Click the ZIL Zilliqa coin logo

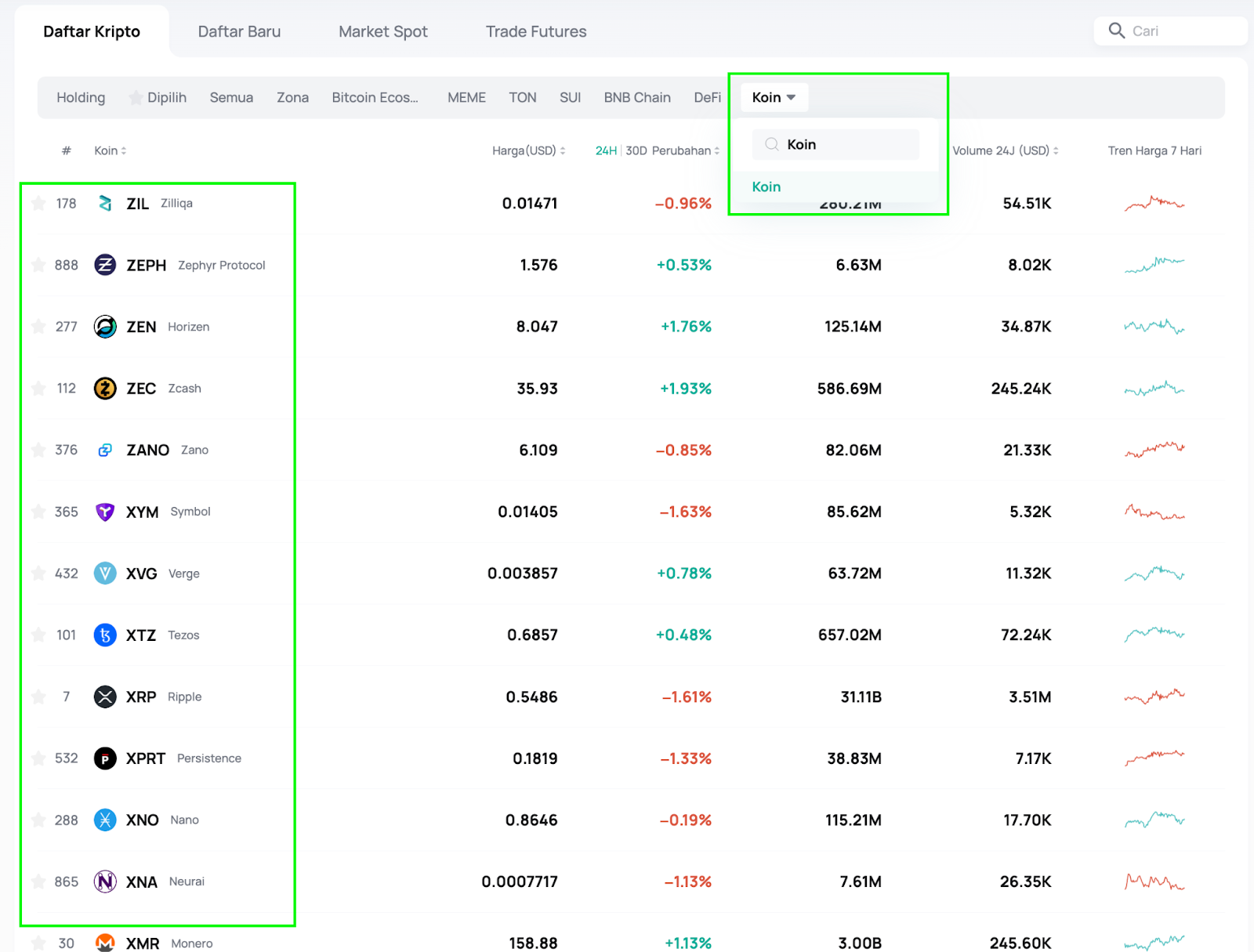[105, 204]
